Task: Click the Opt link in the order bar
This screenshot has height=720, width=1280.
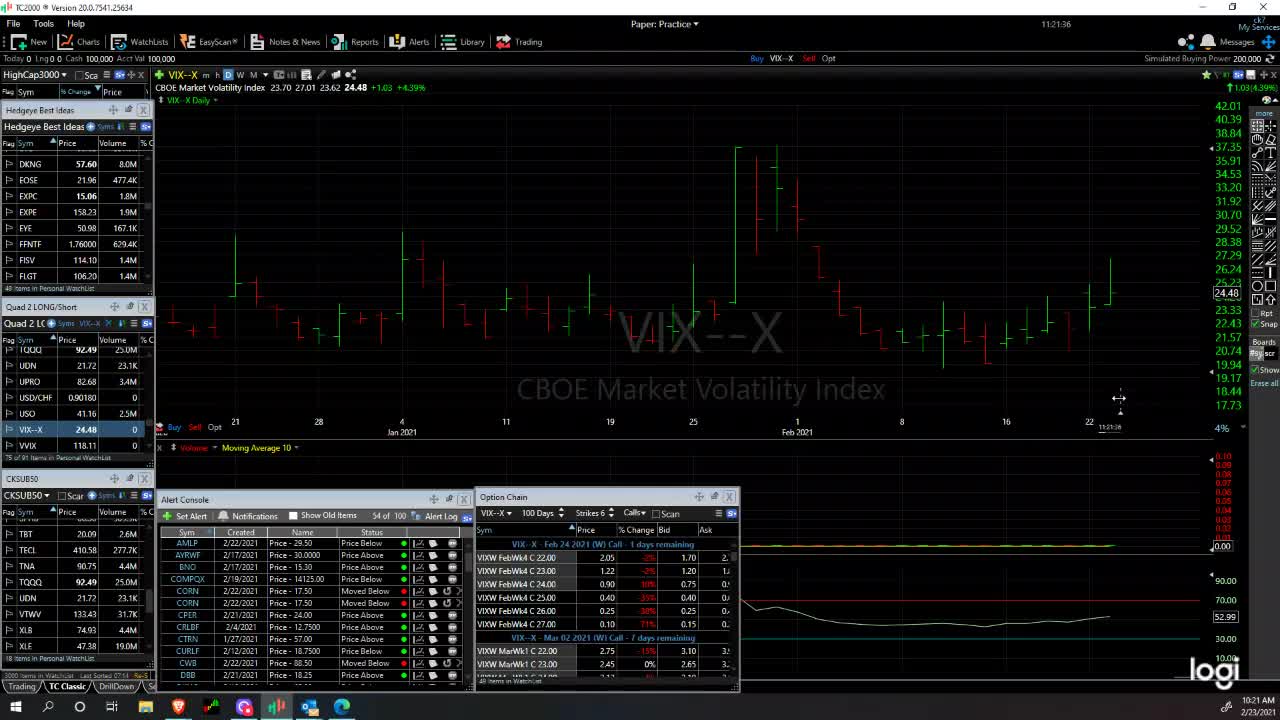Action: coord(828,58)
